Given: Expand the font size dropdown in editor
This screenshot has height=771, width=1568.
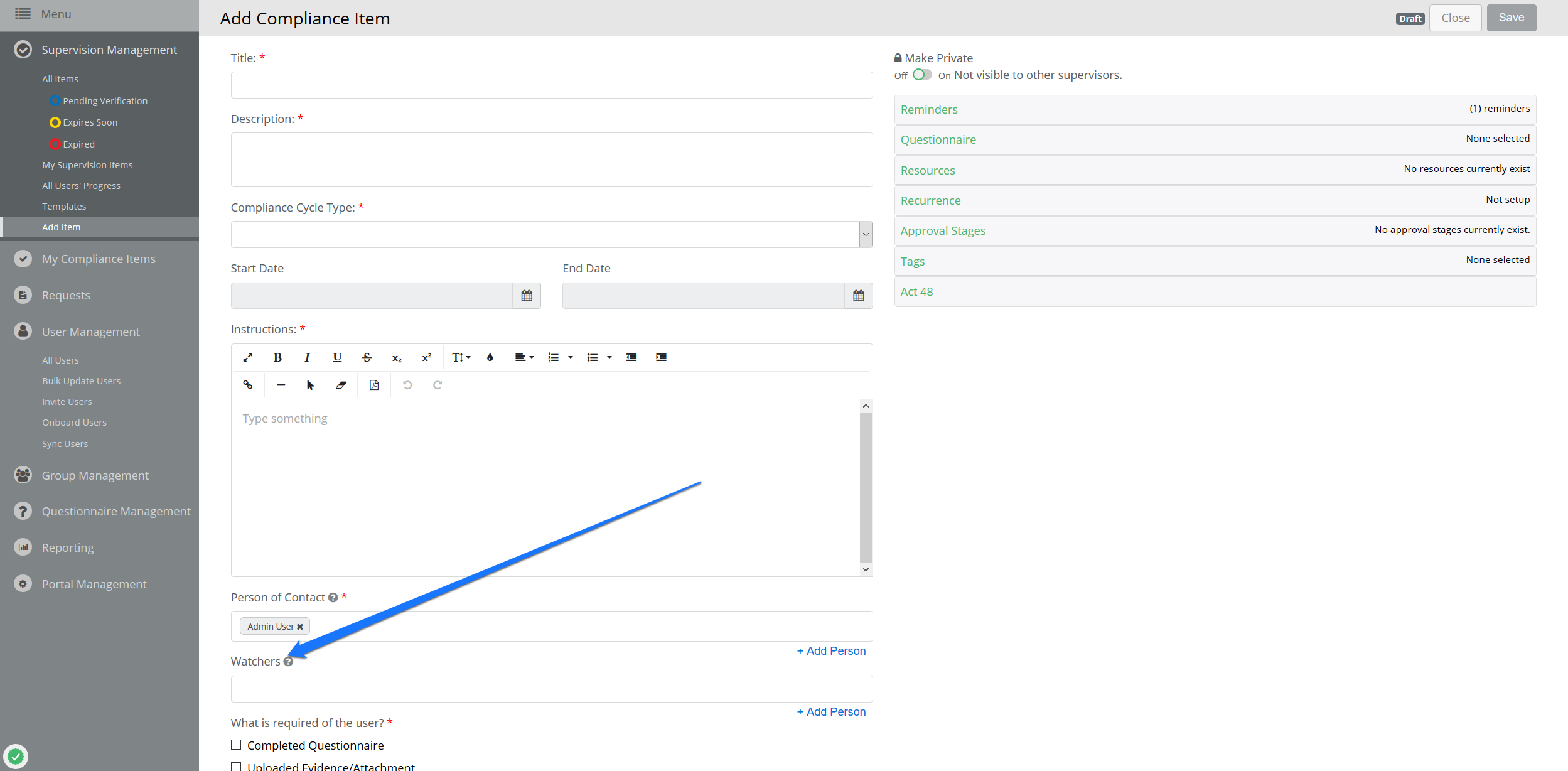Looking at the screenshot, I should coord(461,357).
